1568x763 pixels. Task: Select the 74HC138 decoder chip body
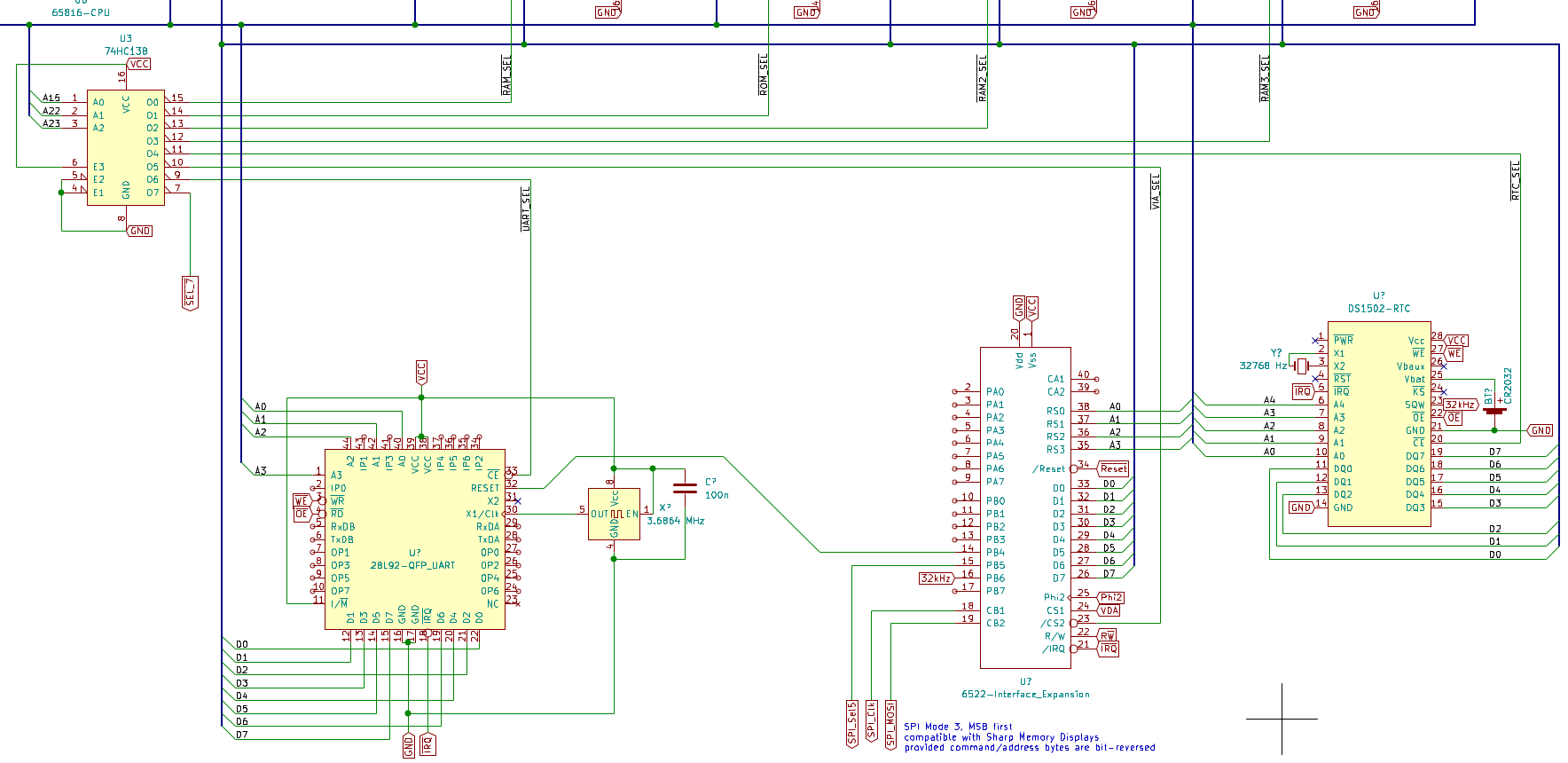125,147
